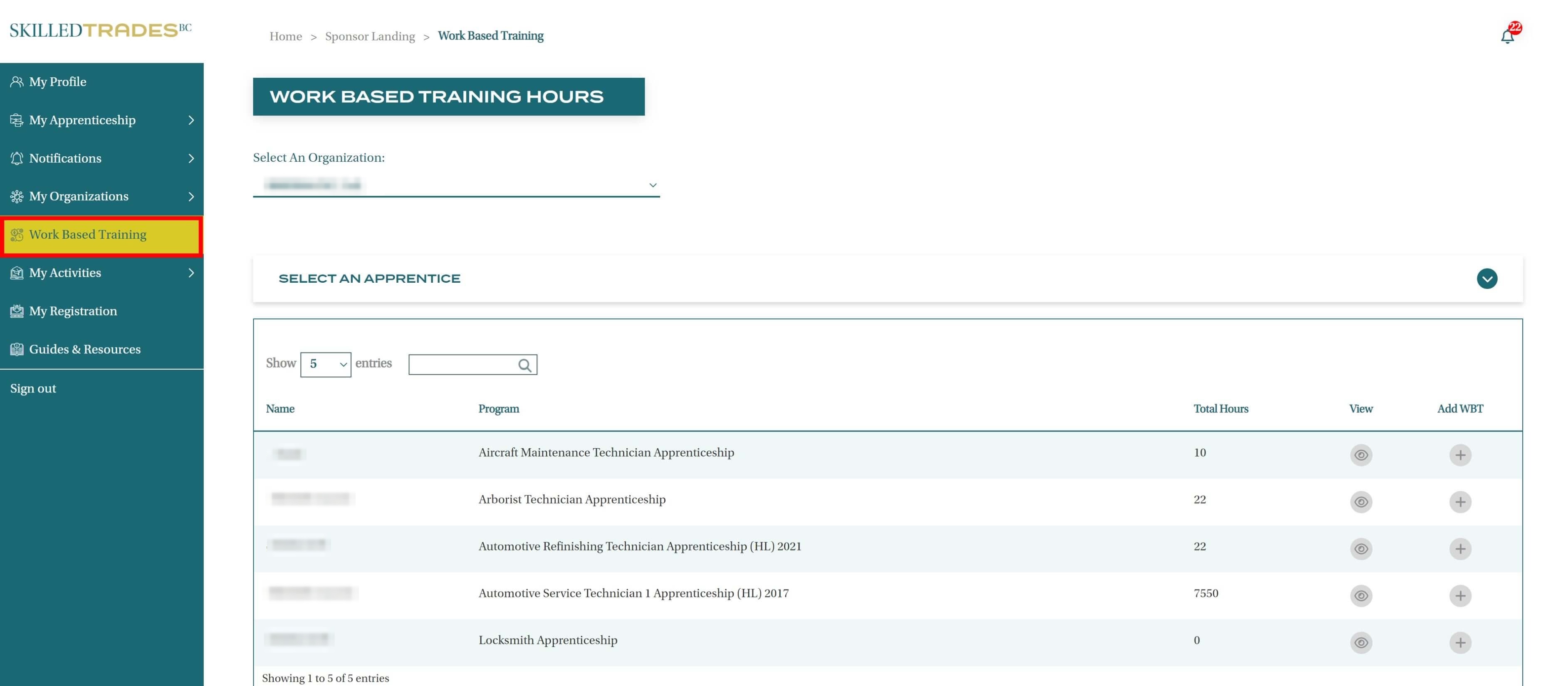The height and width of the screenshot is (686, 1568).
Task: Open the notifications bell with 22 badge
Action: (x=1508, y=36)
